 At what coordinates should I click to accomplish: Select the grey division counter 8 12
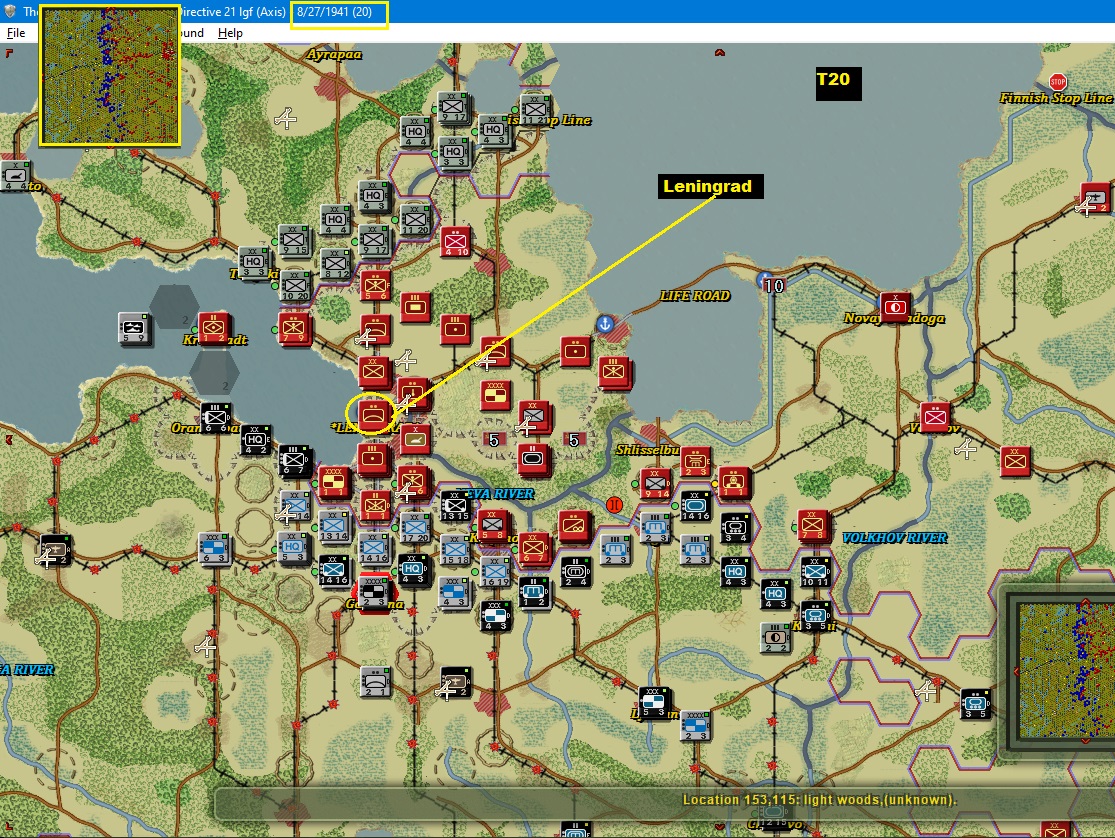click(335, 264)
